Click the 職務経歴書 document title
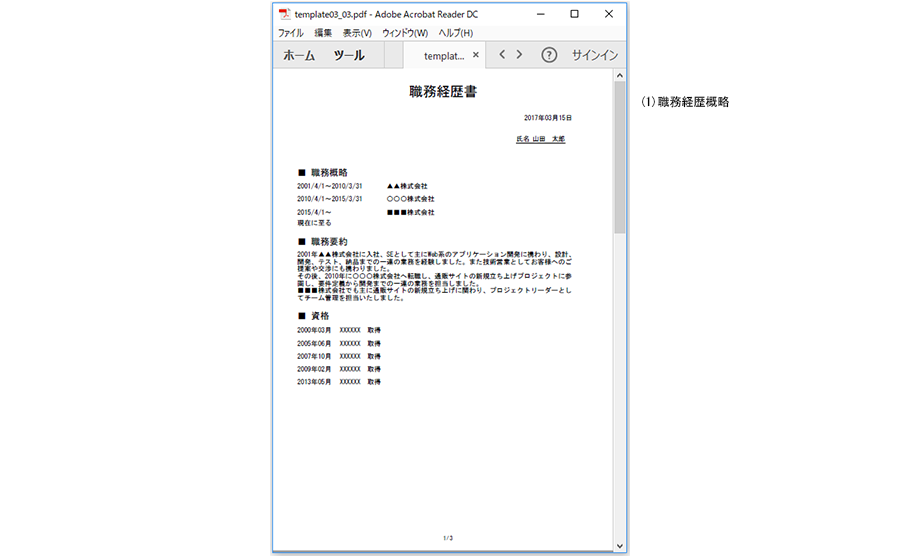Viewport: 900px width, 556px height. (443, 92)
